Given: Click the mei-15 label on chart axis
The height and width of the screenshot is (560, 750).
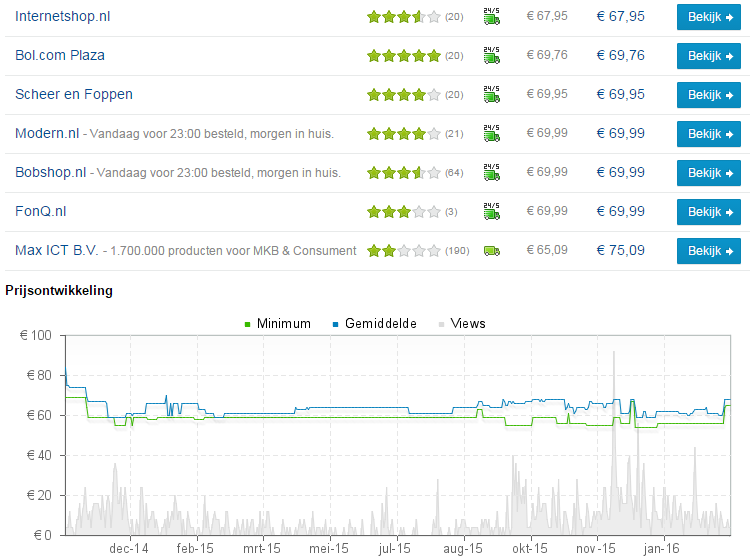Looking at the screenshot, I should pyautogui.click(x=329, y=549).
